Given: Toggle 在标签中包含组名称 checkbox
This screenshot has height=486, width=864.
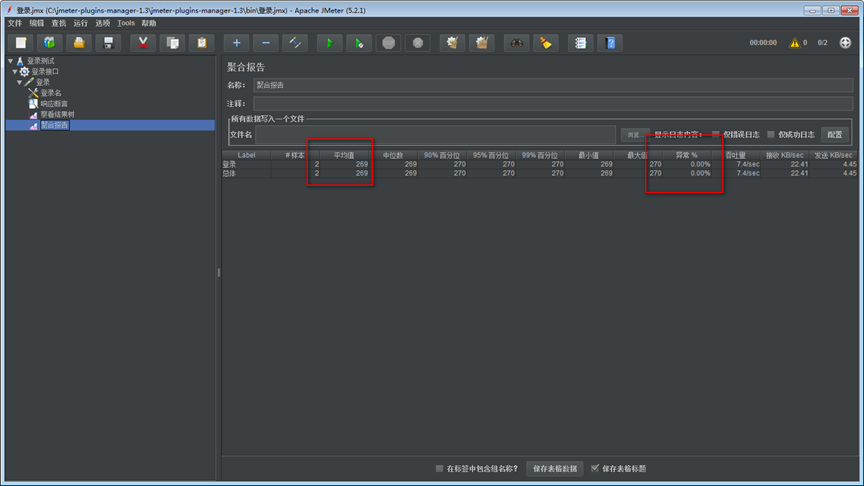Looking at the screenshot, I should point(439,468).
